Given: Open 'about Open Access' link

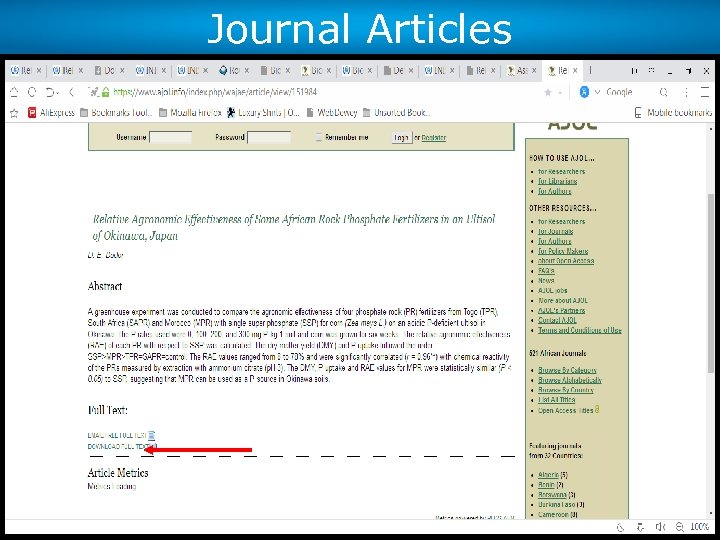Looking at the screenshot, I should [x=566, y=261].
